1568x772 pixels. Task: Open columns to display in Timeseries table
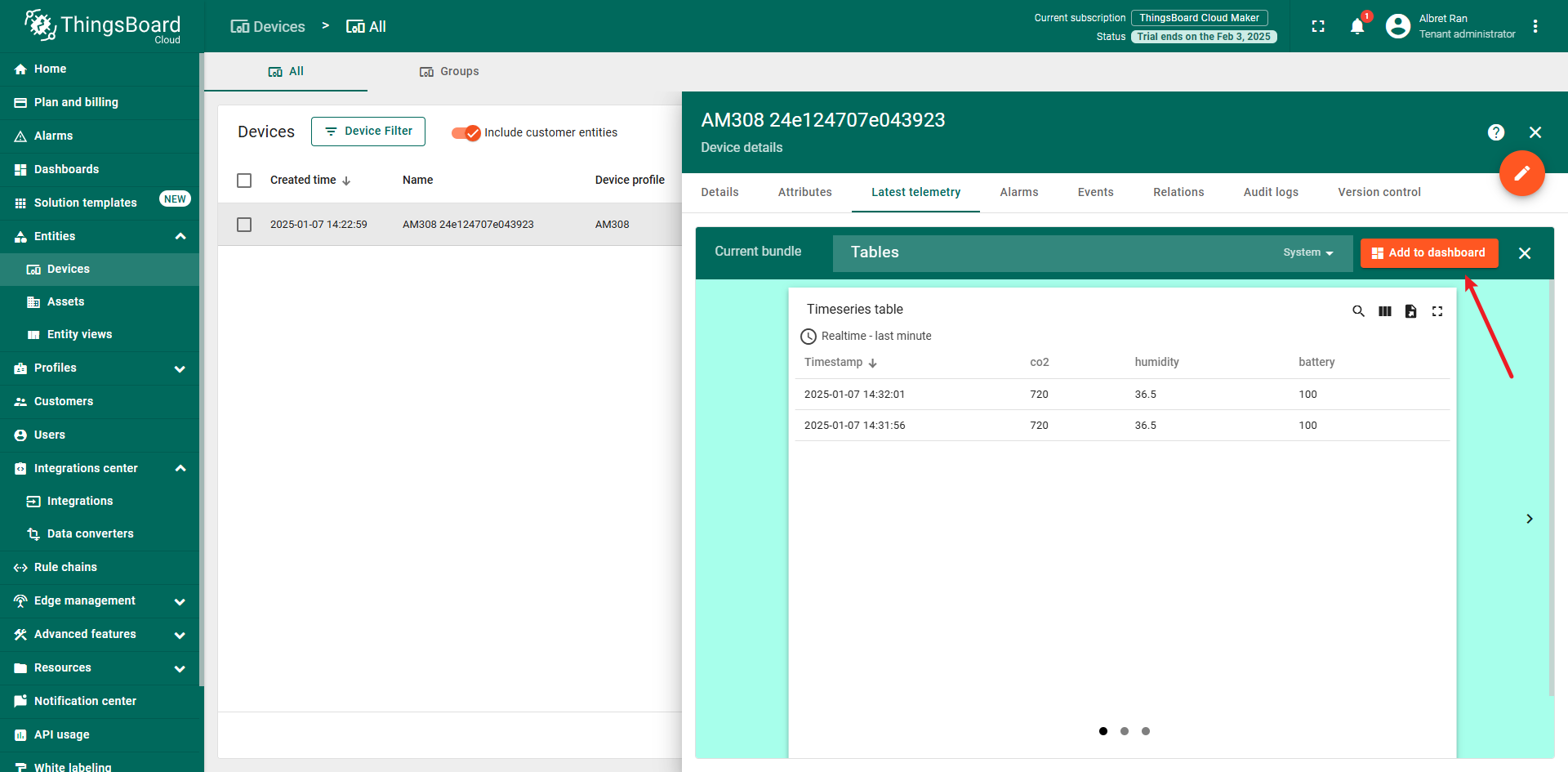[1385, 311]
